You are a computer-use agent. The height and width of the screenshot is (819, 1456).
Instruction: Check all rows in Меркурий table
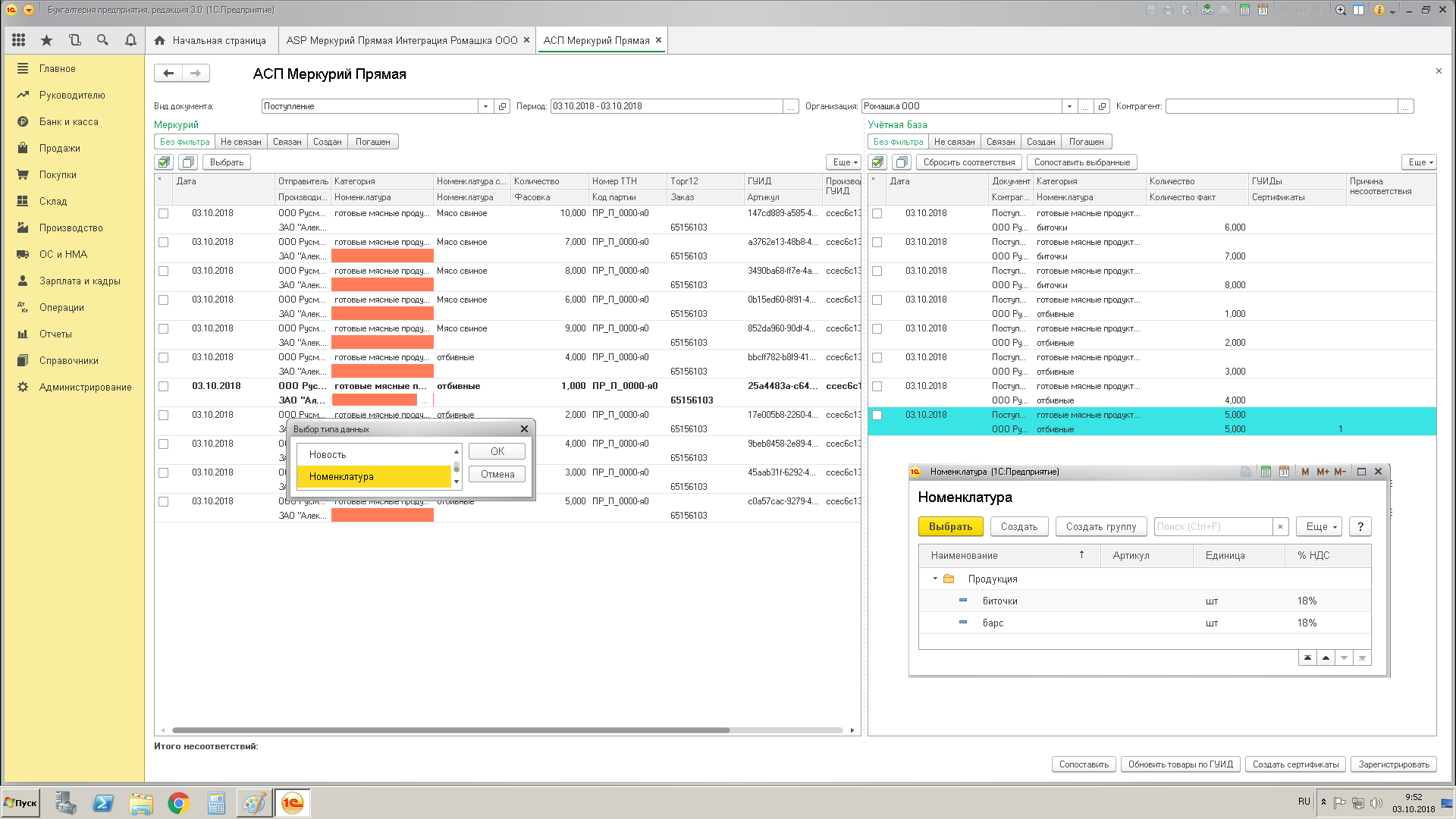pyautogui.click(x=164, y=162)
